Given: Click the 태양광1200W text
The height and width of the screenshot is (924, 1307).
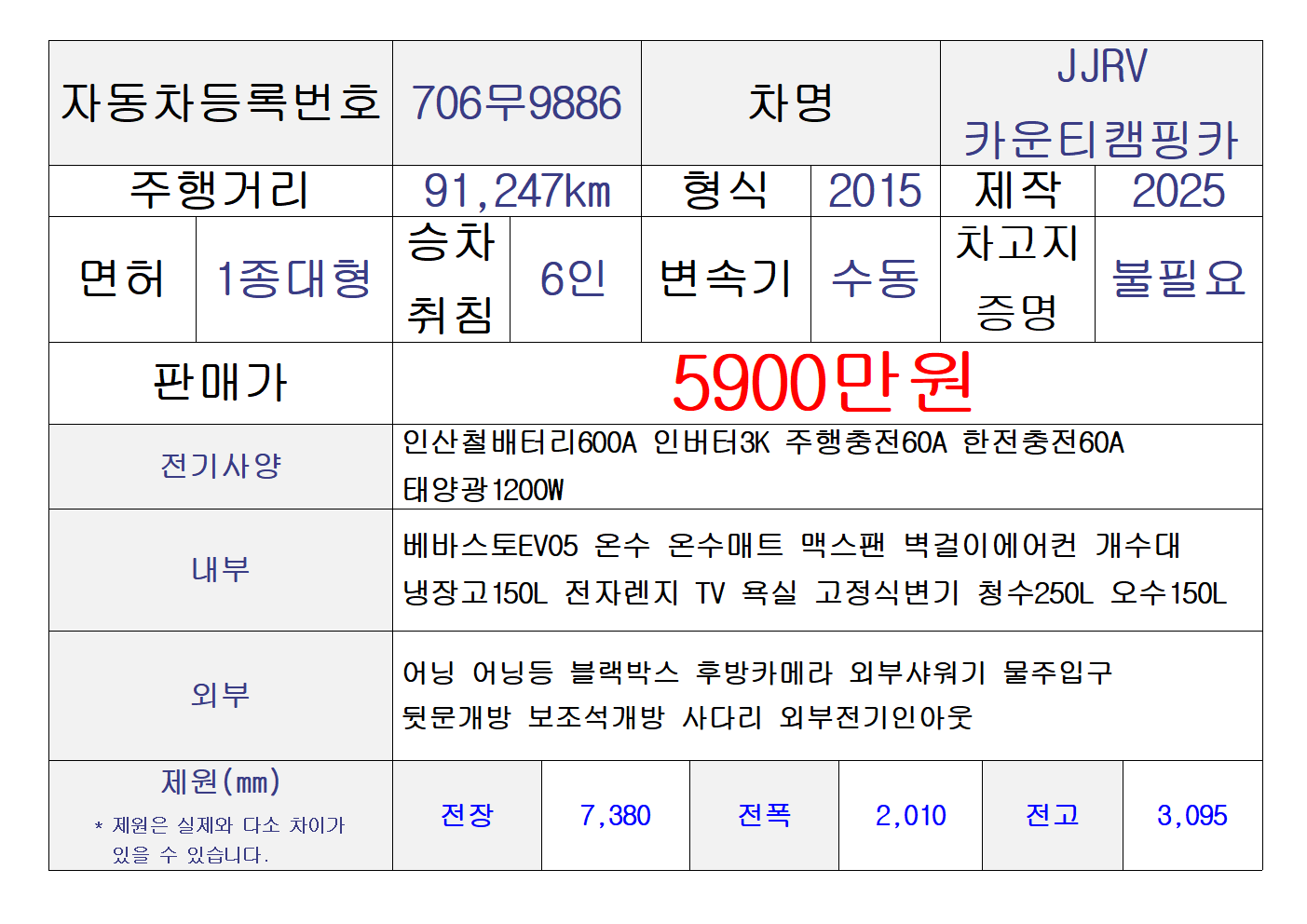Looking at the screenshot, I should 483,490.
